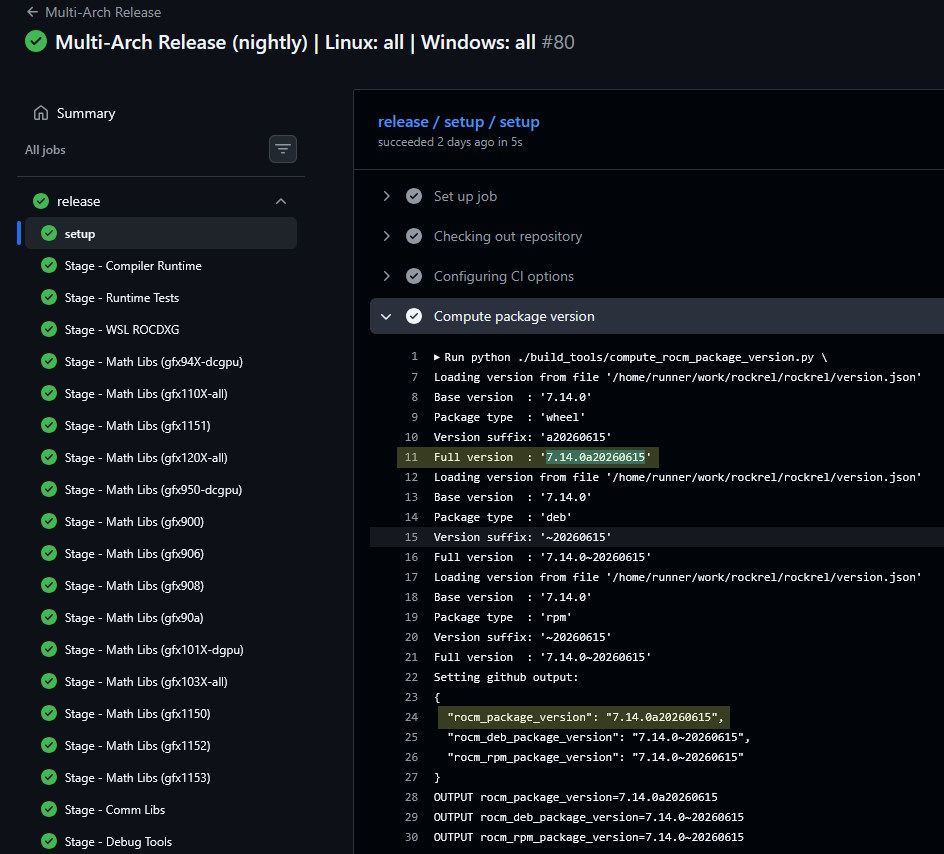Expand the Set up job step chevron
The image size is (944, 854).
click(x=387, y=196)
